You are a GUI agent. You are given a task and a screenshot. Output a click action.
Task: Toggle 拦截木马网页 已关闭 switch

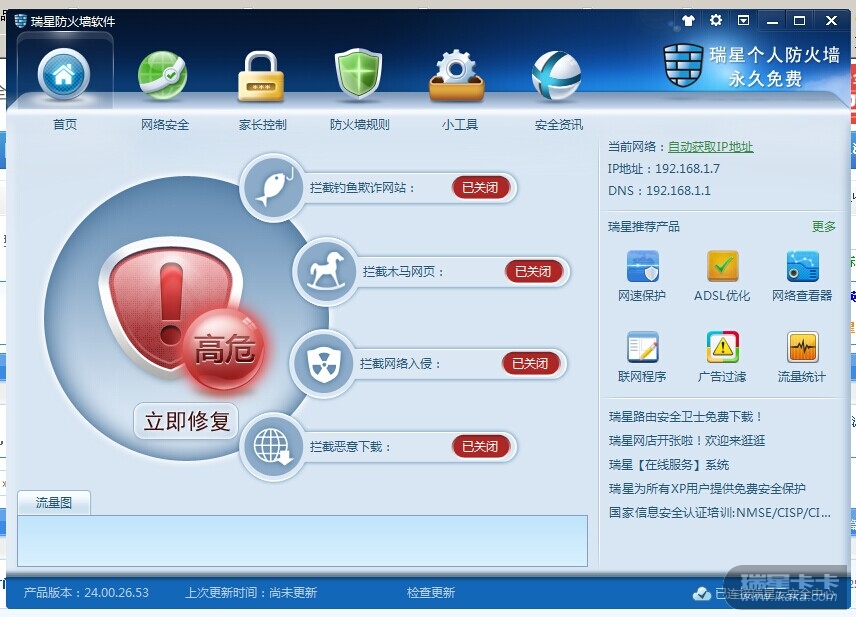tap(533, 271)
